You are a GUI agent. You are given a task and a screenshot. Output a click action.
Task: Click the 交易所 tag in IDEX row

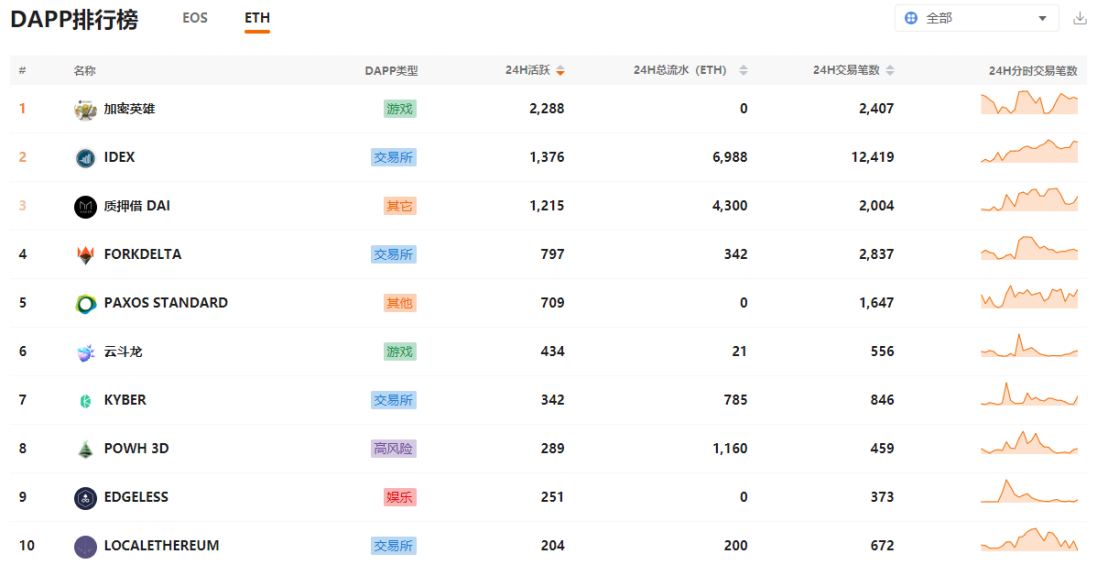(394, 157)
